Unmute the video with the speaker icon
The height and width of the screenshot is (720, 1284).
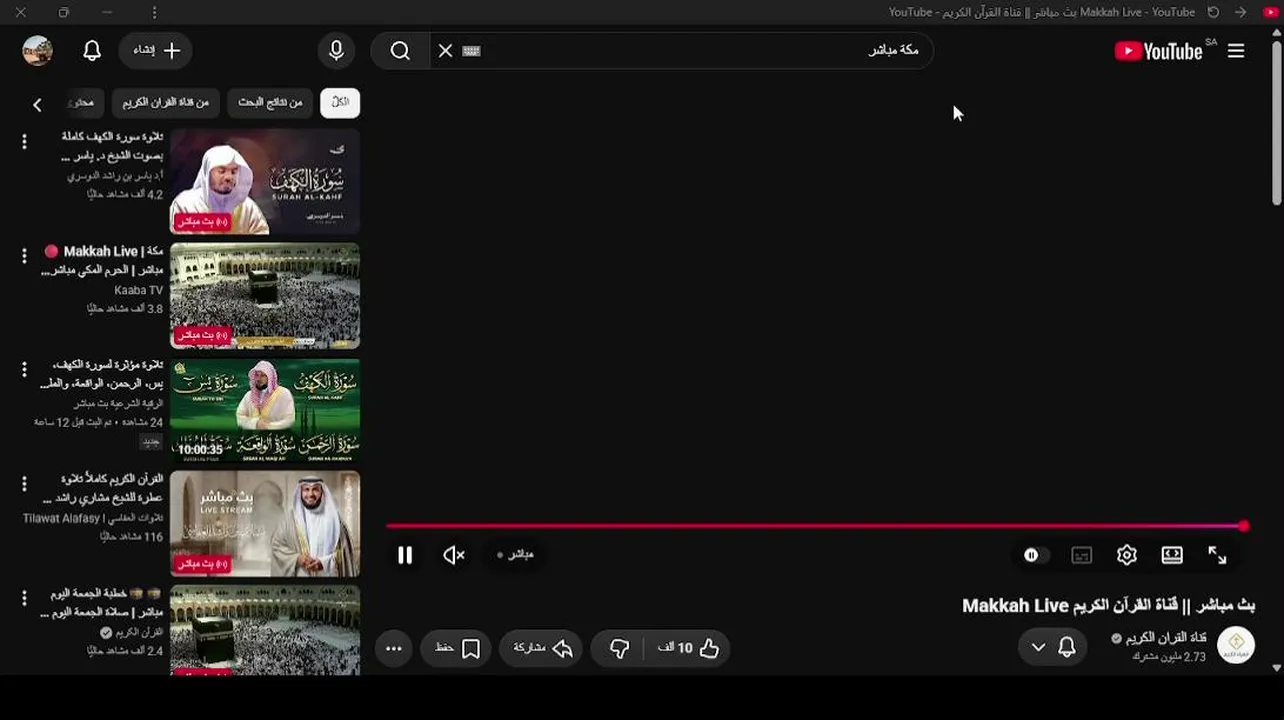tap(454, 555)
